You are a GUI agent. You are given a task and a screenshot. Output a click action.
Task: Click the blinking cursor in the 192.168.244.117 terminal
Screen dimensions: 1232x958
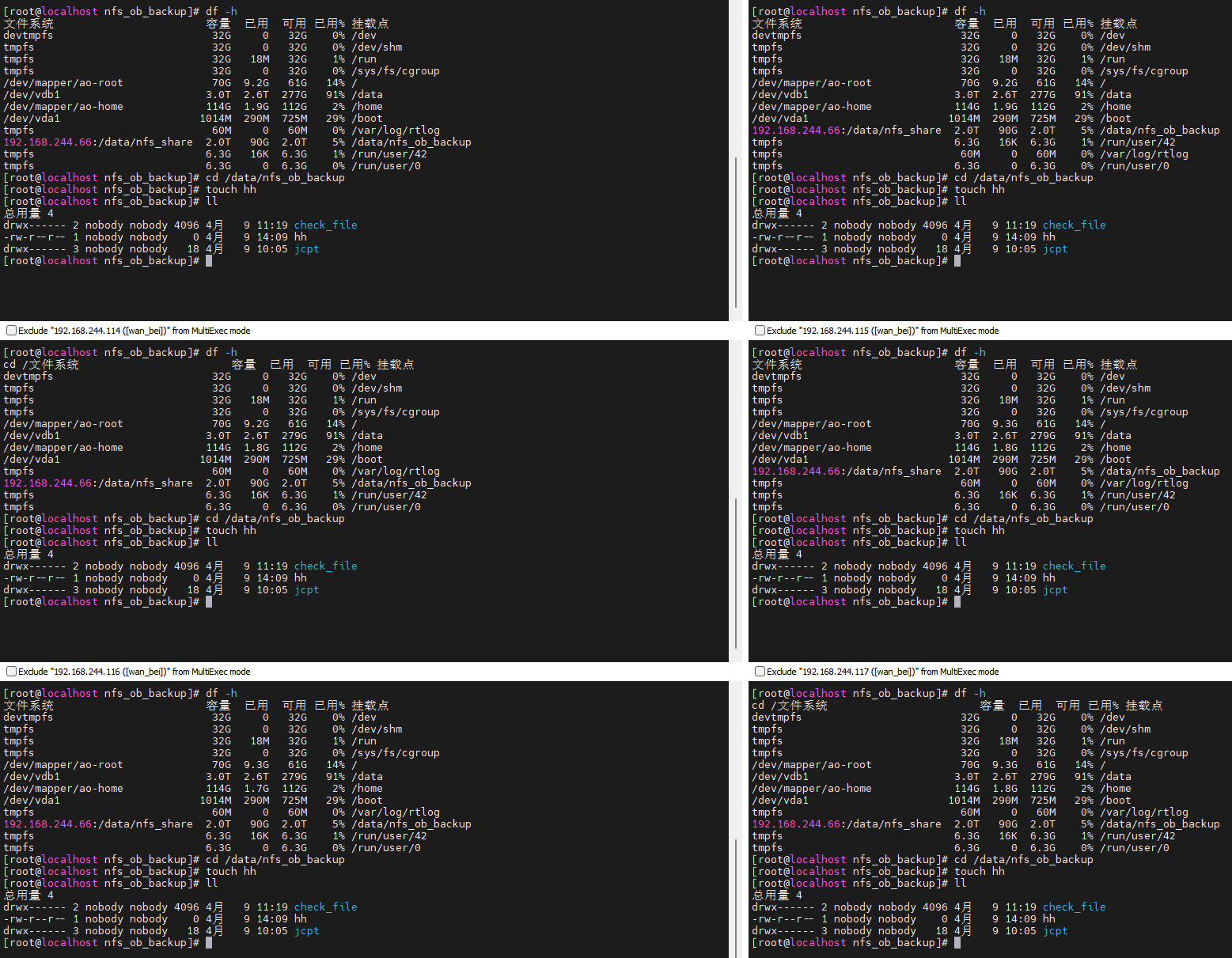point(957,943)
